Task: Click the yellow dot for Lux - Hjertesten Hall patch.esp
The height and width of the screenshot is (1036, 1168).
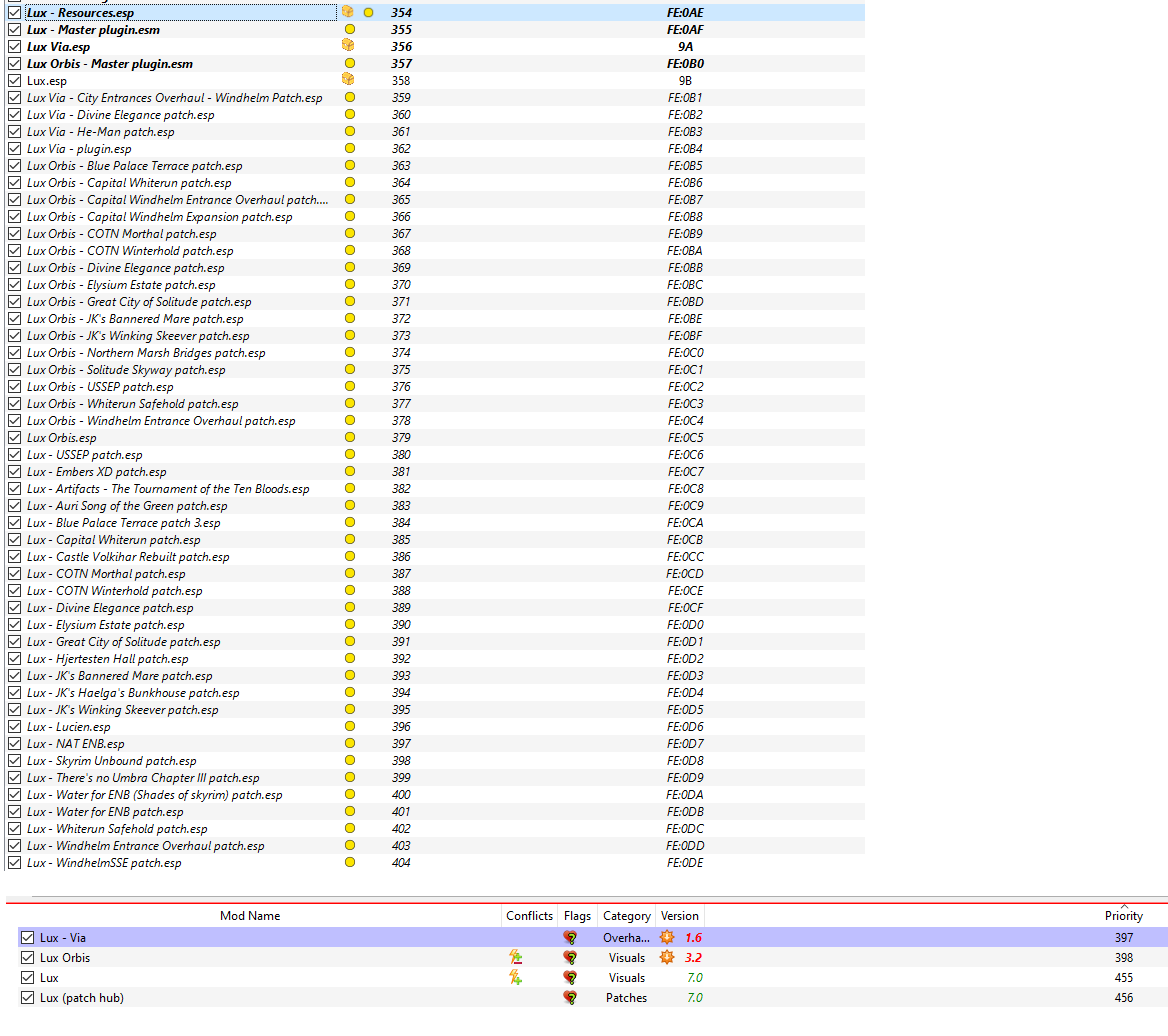Action: coord(349,658)
